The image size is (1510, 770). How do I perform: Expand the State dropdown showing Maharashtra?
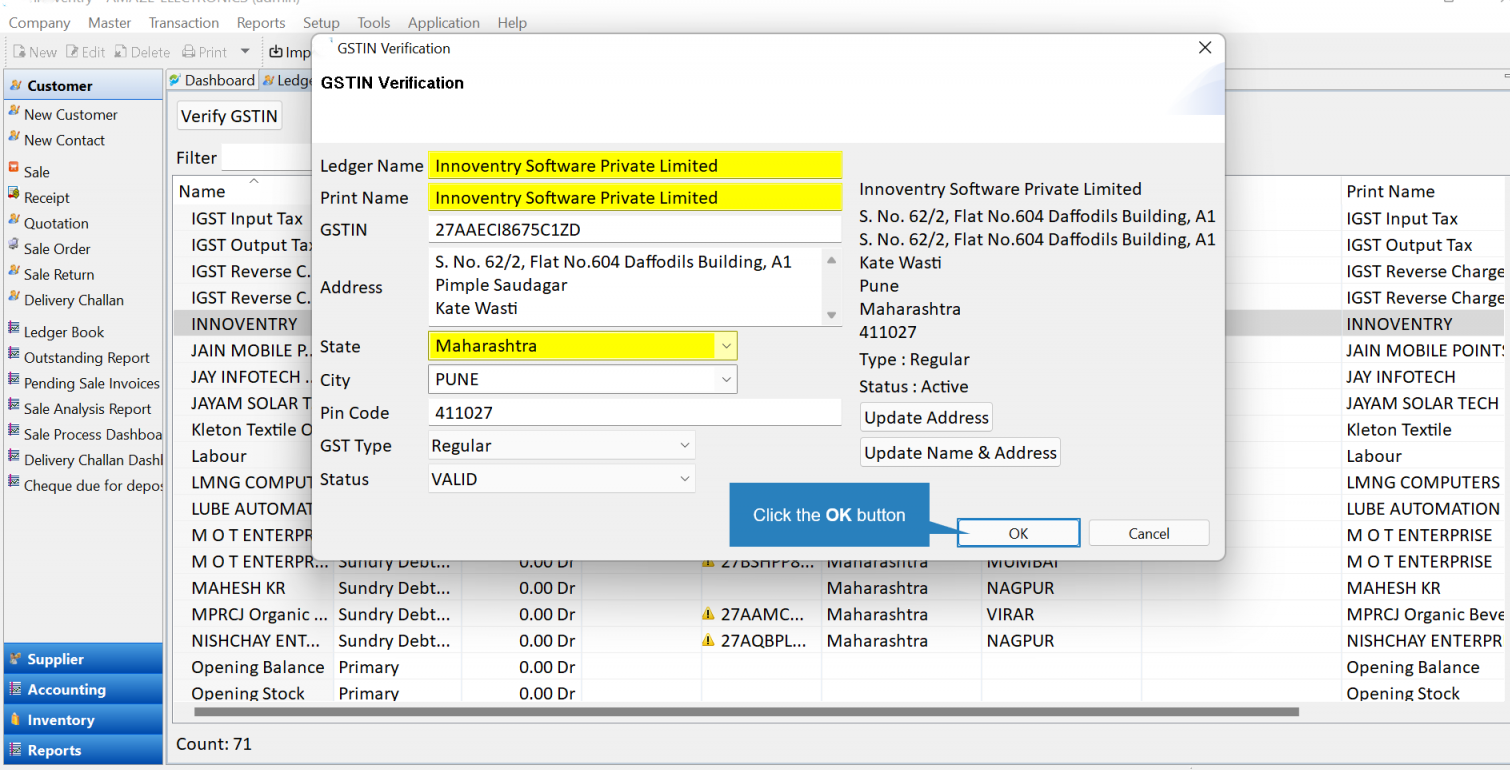[x=726, y=346]
